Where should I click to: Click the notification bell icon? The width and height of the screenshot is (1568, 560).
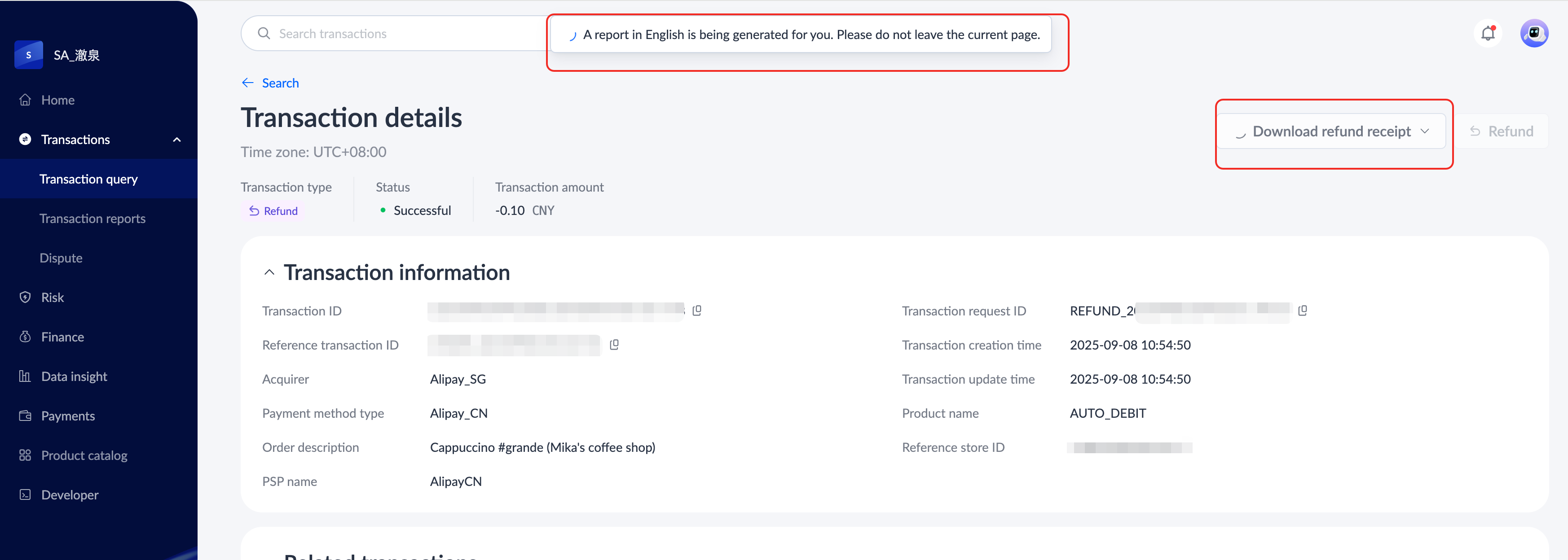[x=1488, y=34]
